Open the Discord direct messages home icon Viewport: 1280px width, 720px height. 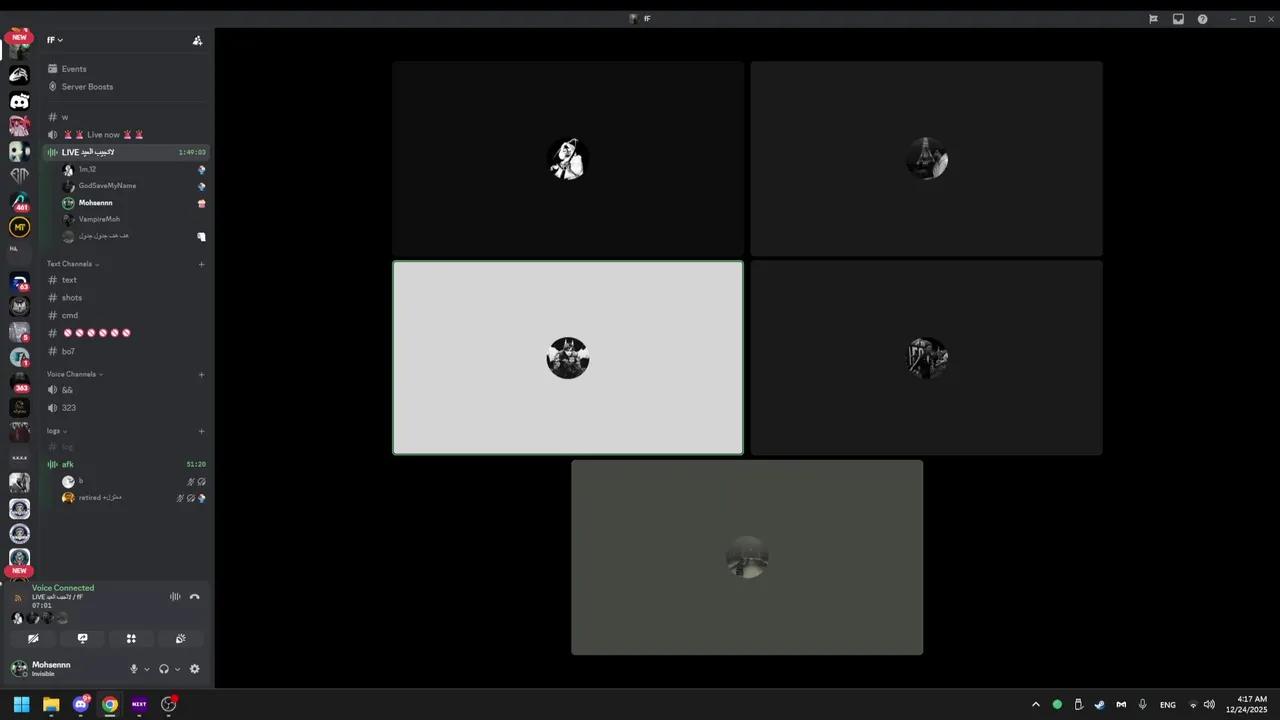(19, 101)
